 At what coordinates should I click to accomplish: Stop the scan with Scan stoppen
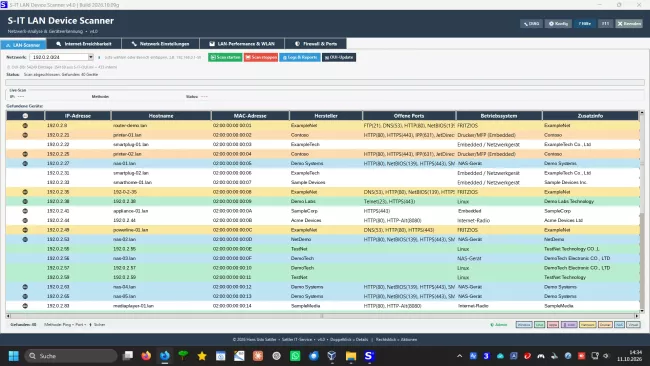[x=261, y=57]
